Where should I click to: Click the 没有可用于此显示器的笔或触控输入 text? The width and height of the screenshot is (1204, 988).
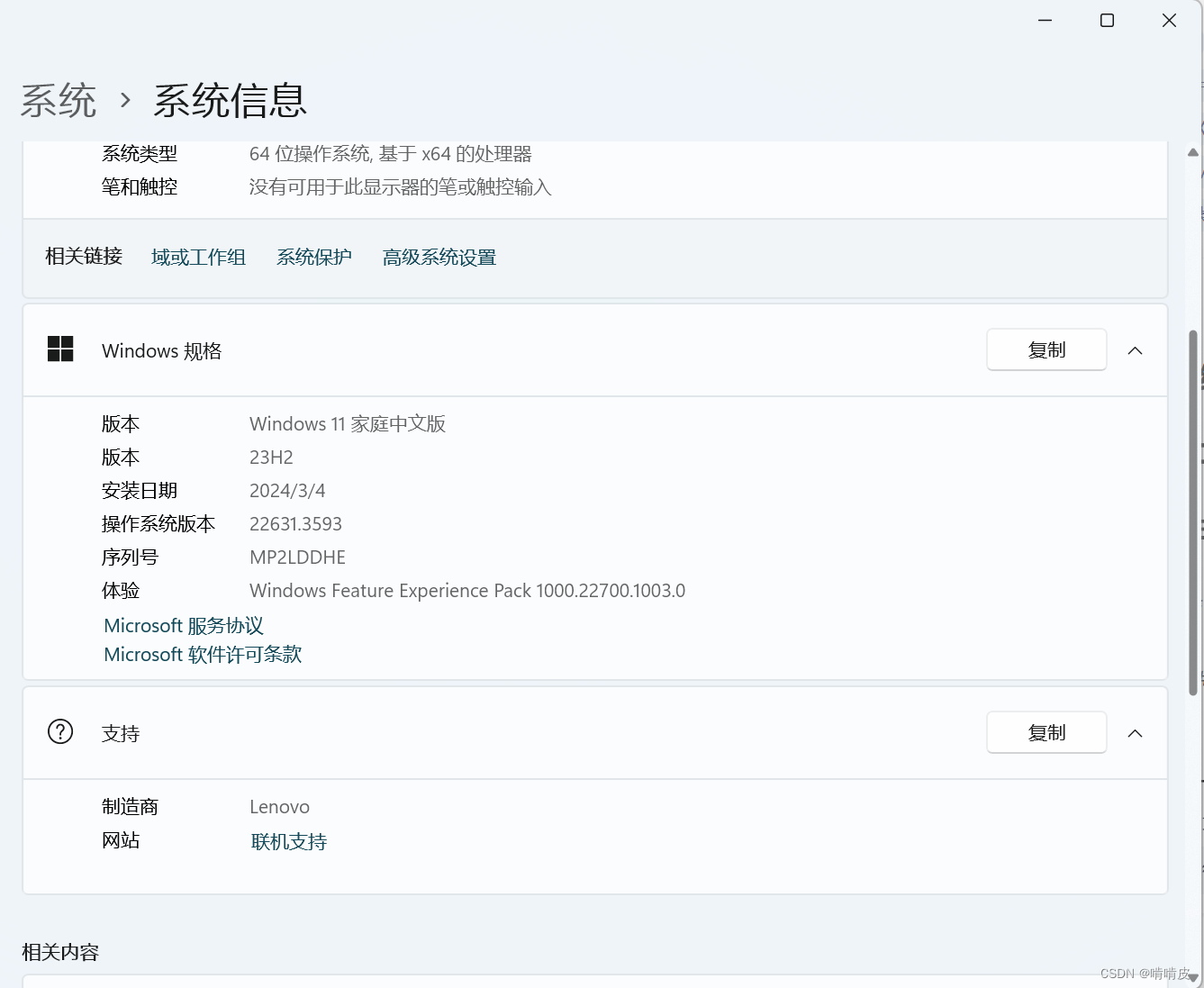(x=401, y=187)
